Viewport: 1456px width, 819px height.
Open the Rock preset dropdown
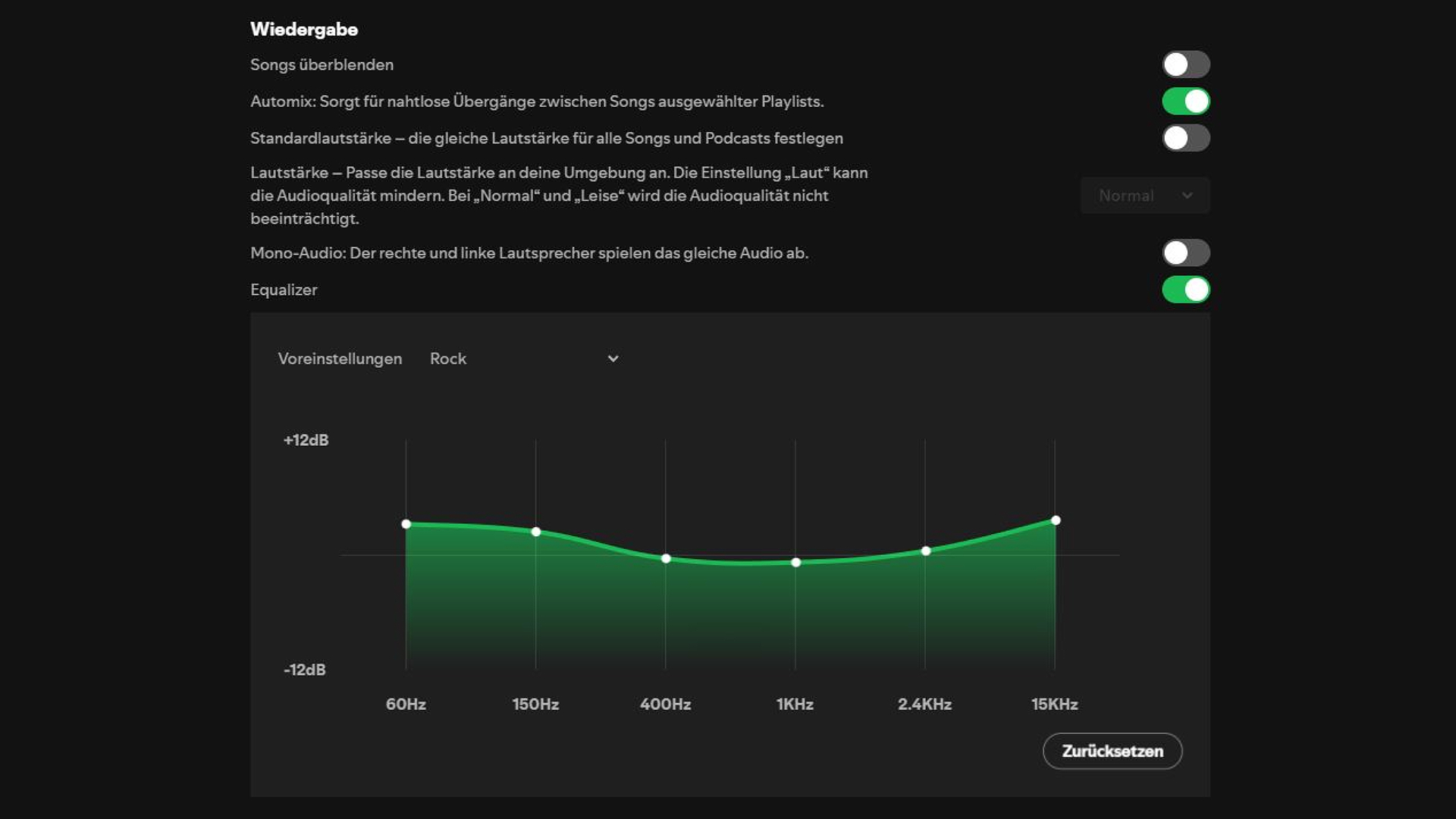(523, 359)
